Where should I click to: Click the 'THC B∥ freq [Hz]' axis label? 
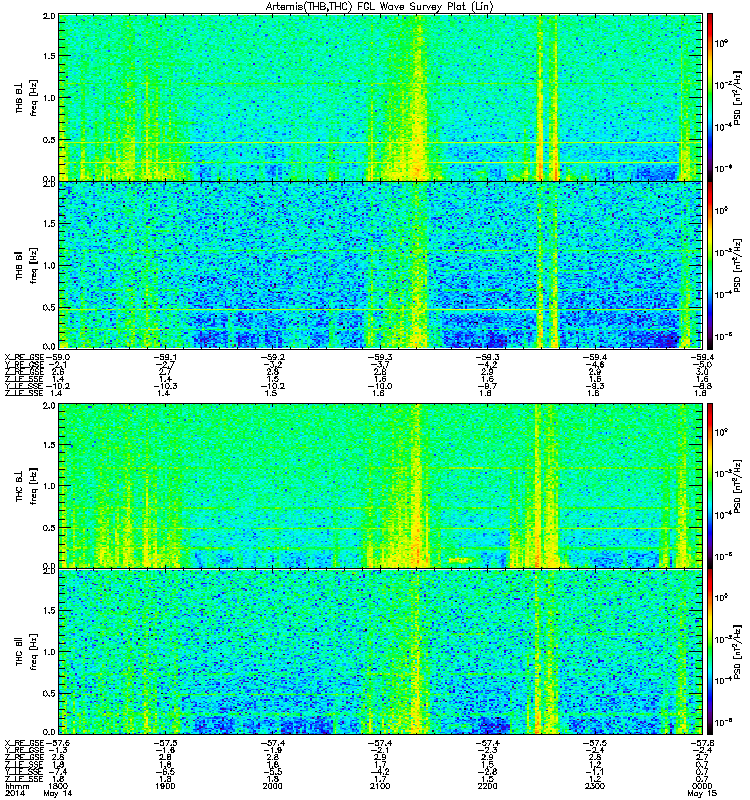[x=27, y=652]
